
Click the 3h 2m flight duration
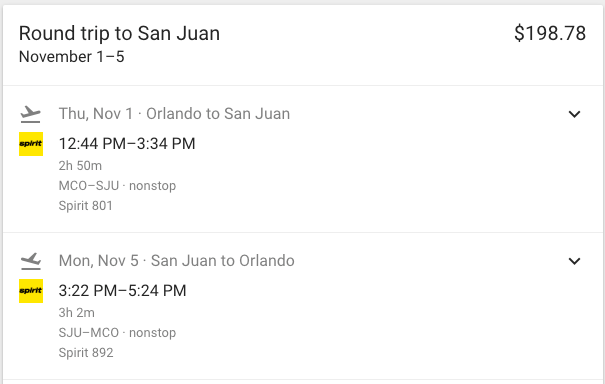(76, 313)
